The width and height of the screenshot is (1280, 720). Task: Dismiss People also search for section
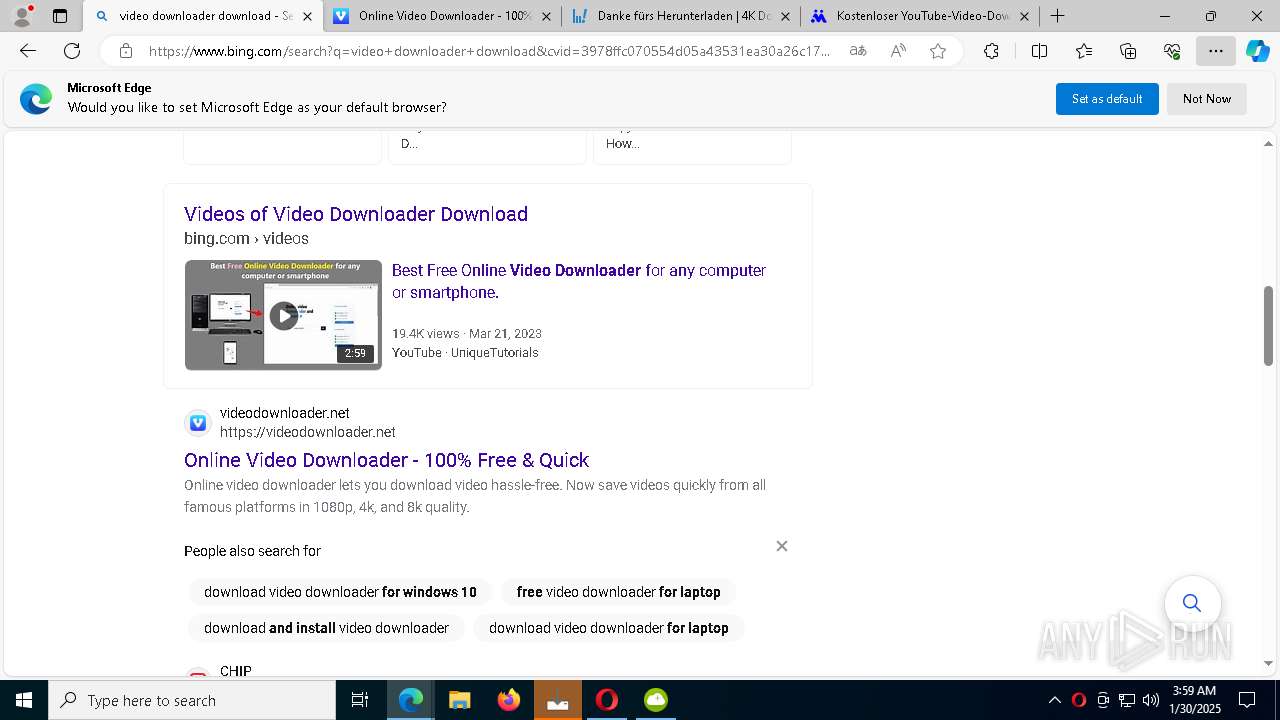(782, 546)
